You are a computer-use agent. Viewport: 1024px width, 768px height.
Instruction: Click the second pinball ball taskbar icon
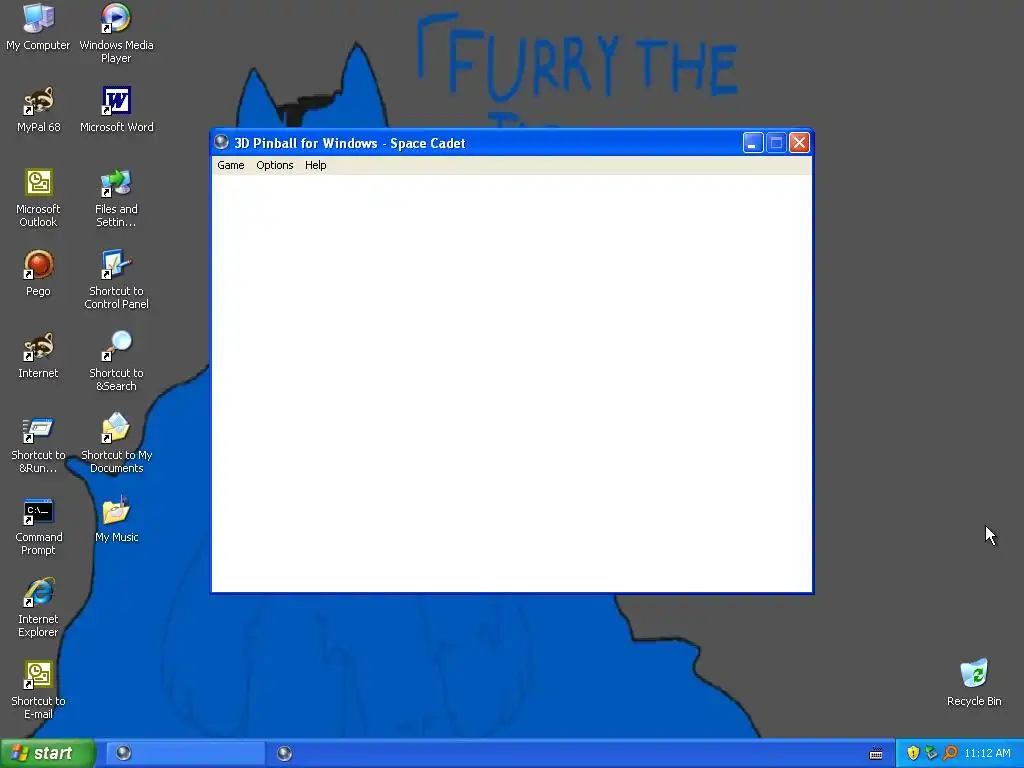point(284,753)
